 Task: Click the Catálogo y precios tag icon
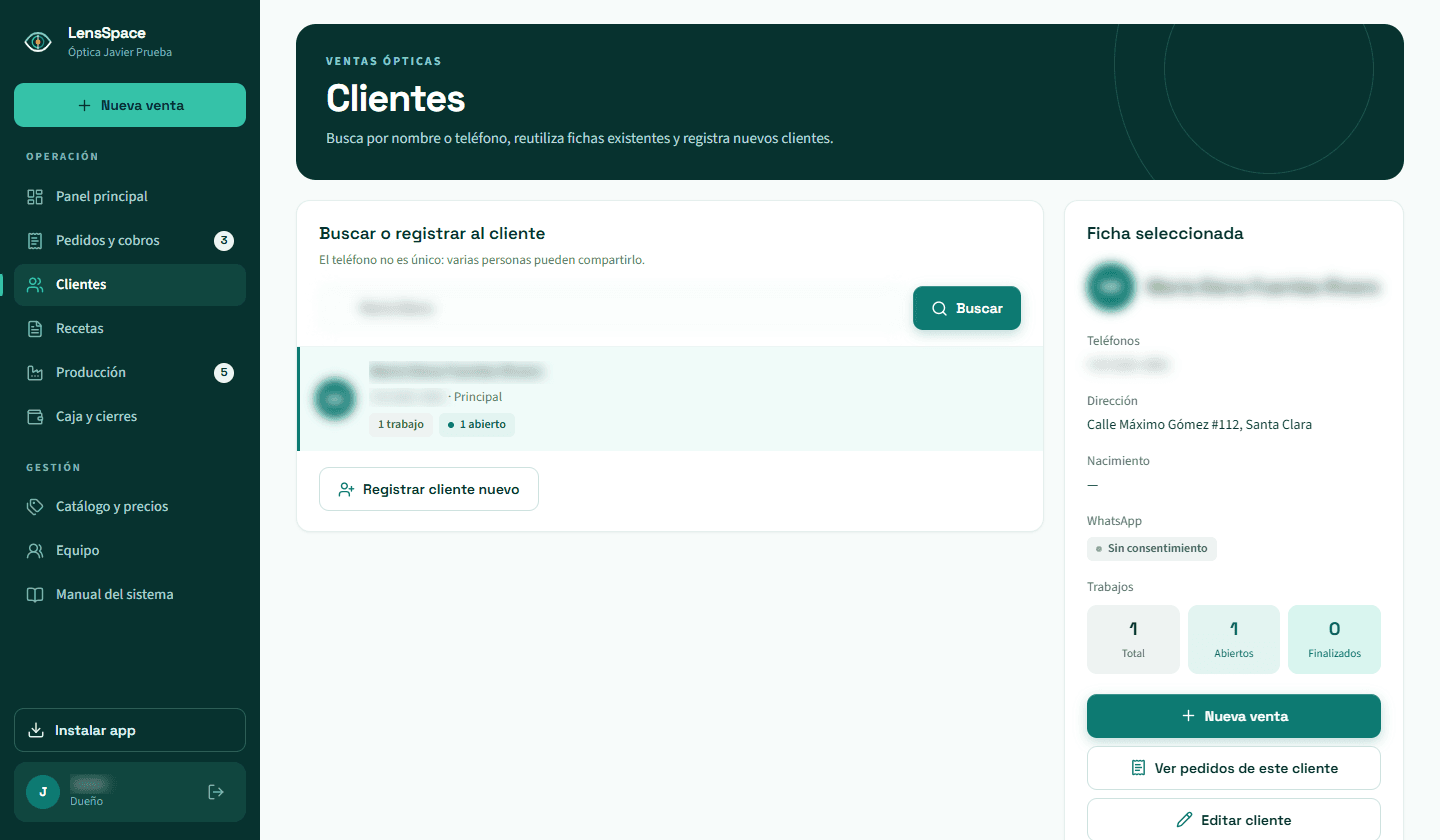(x=35, y=507)
